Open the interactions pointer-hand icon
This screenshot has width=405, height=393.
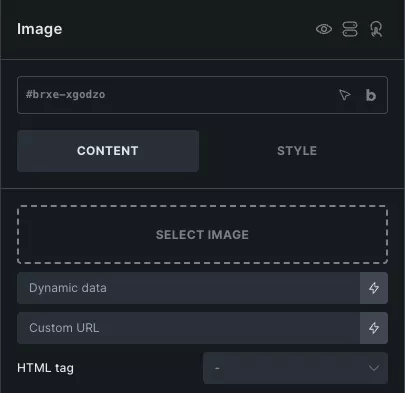click(x=376, y=29)
